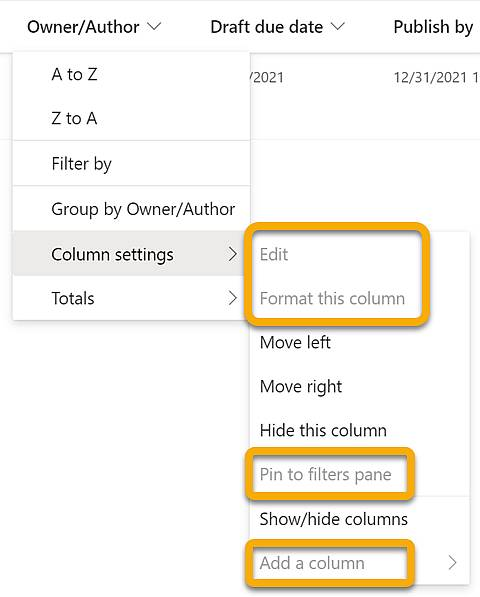This screenshot has height=597, width=480.
Task: Sort the column A to Z
Action: [131, 74]
